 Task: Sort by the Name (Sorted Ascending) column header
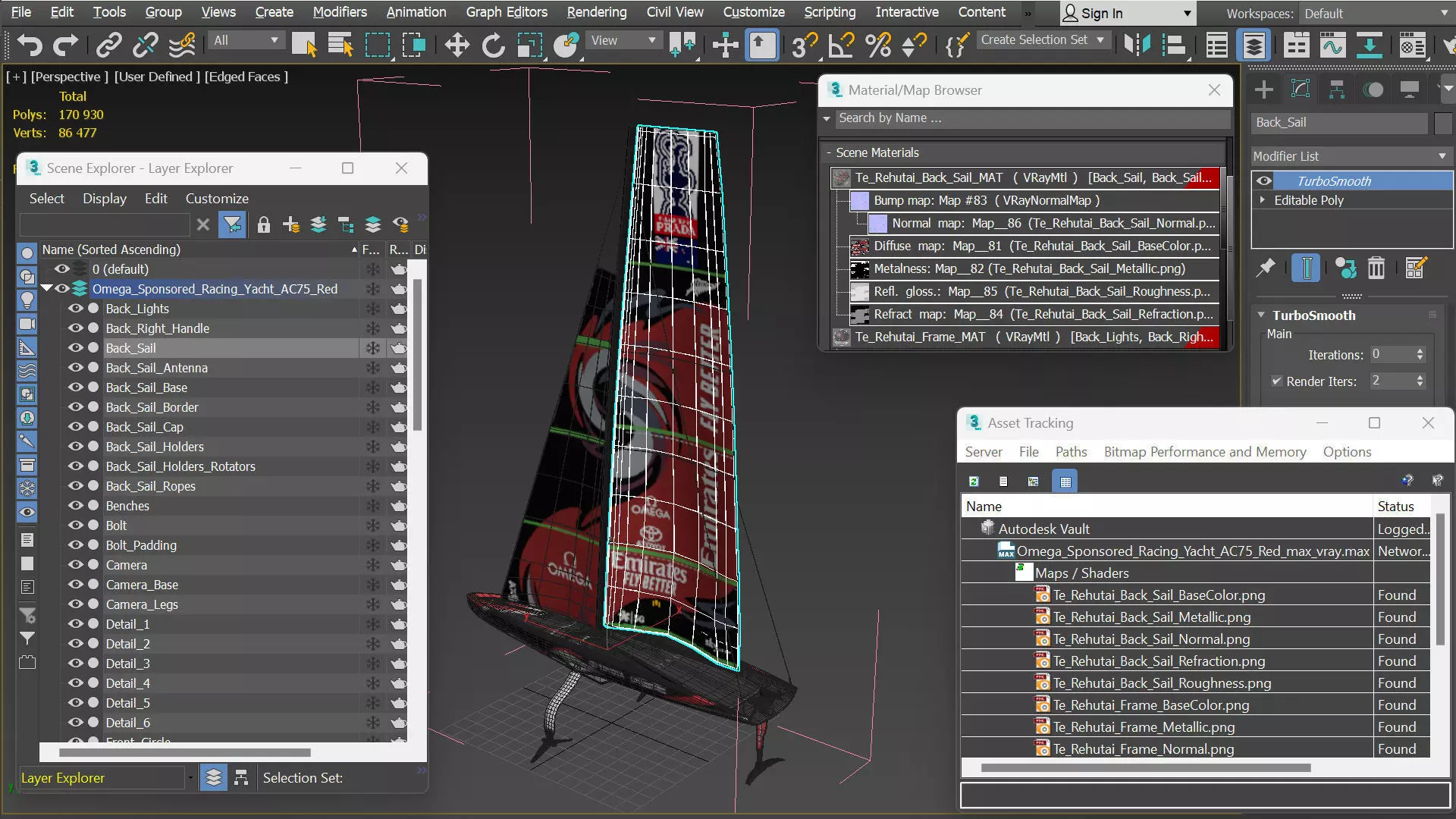coord(199,249)
